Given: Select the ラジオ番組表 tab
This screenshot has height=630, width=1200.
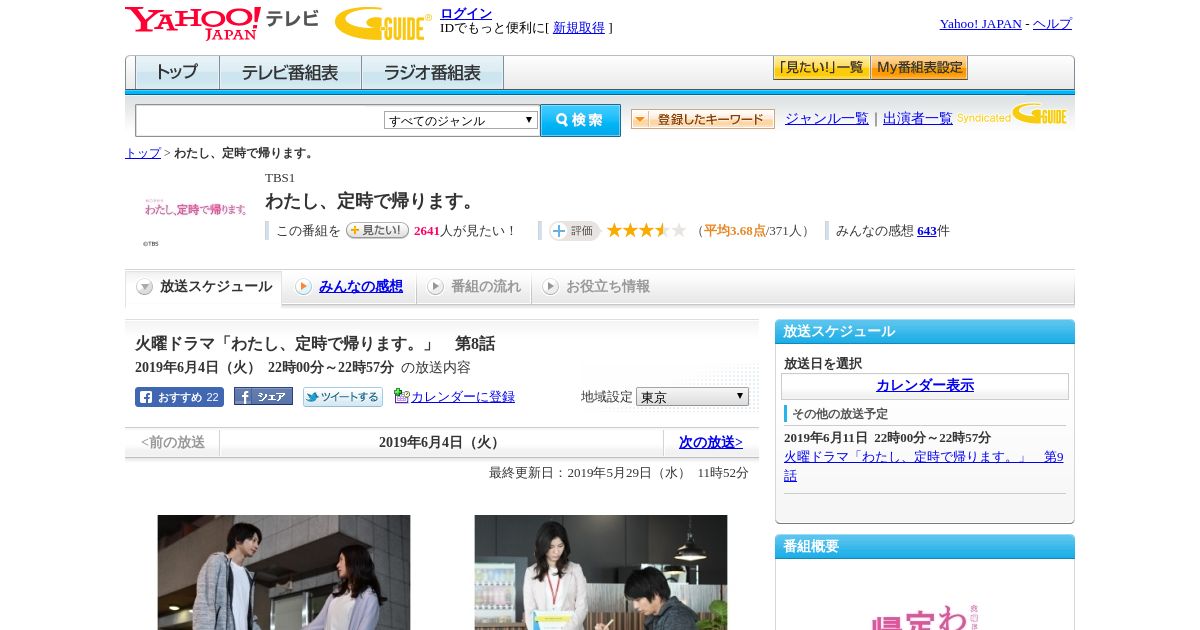Looking at the screenshot, I should point(432,73).
